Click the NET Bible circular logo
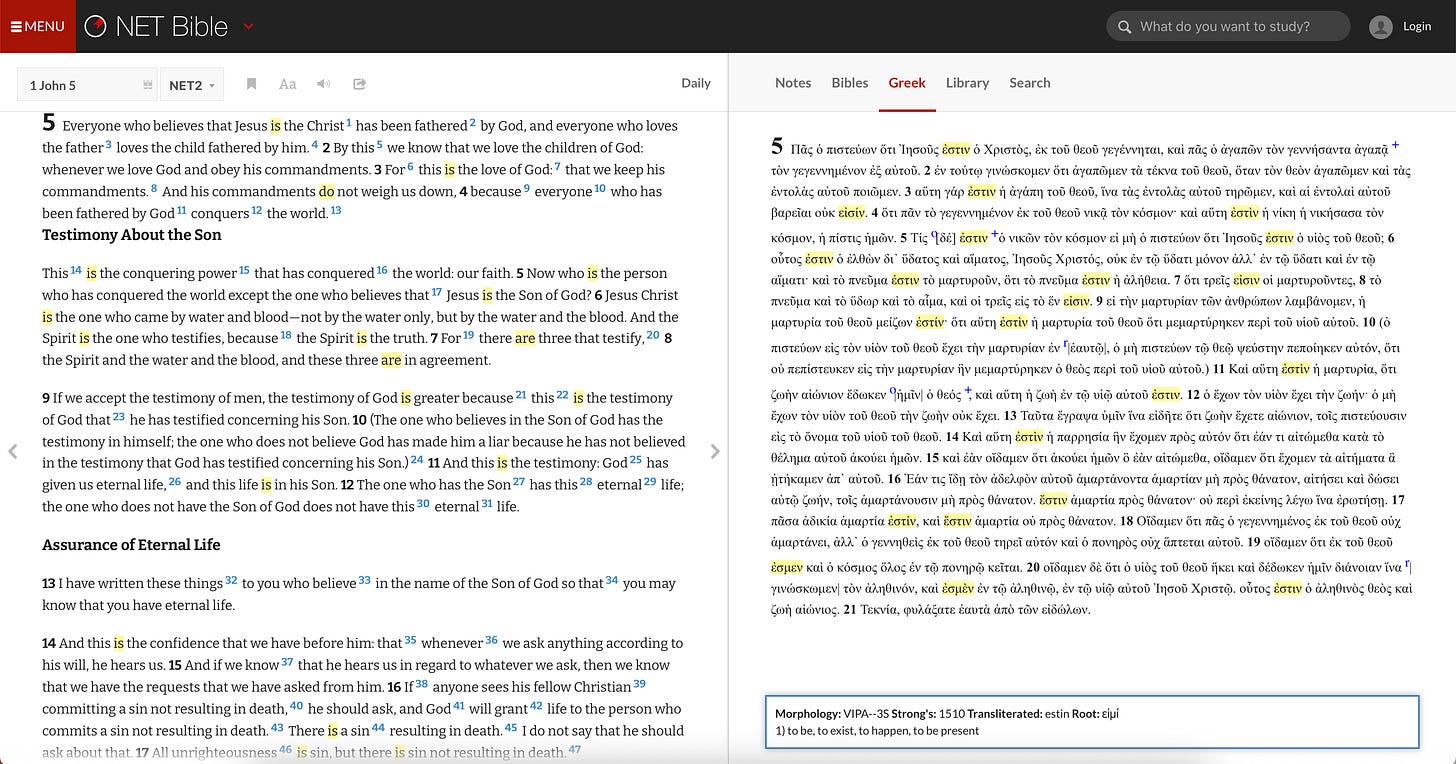This screenshot has height=764, width=1456. point(95,27)
